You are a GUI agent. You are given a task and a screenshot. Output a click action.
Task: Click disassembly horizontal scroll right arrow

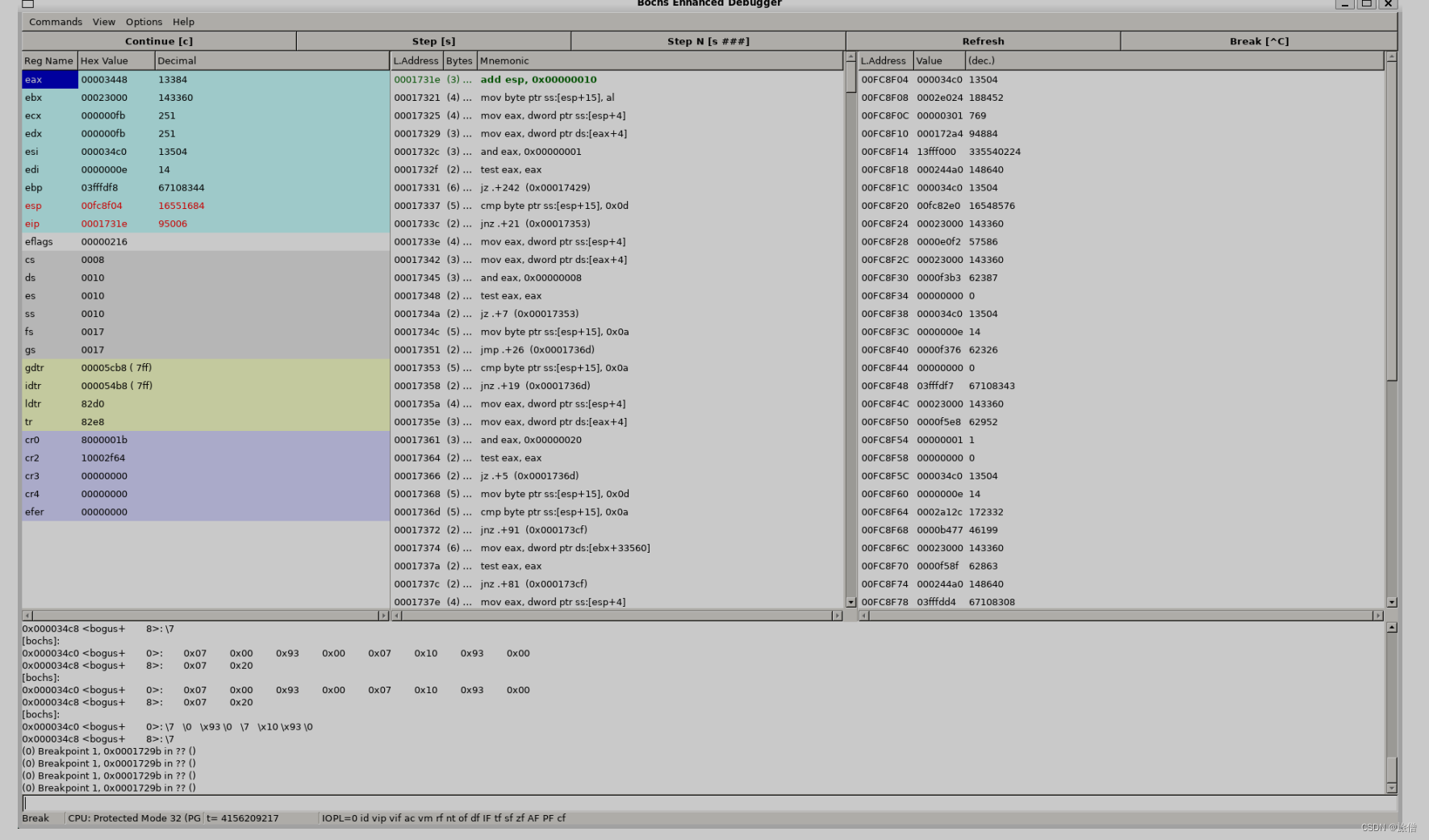pos(837,616)
